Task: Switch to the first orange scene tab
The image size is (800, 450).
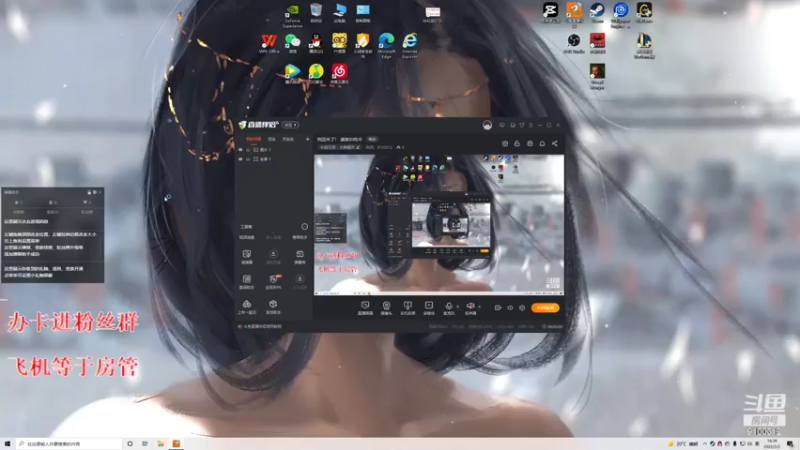Action: 254,139
